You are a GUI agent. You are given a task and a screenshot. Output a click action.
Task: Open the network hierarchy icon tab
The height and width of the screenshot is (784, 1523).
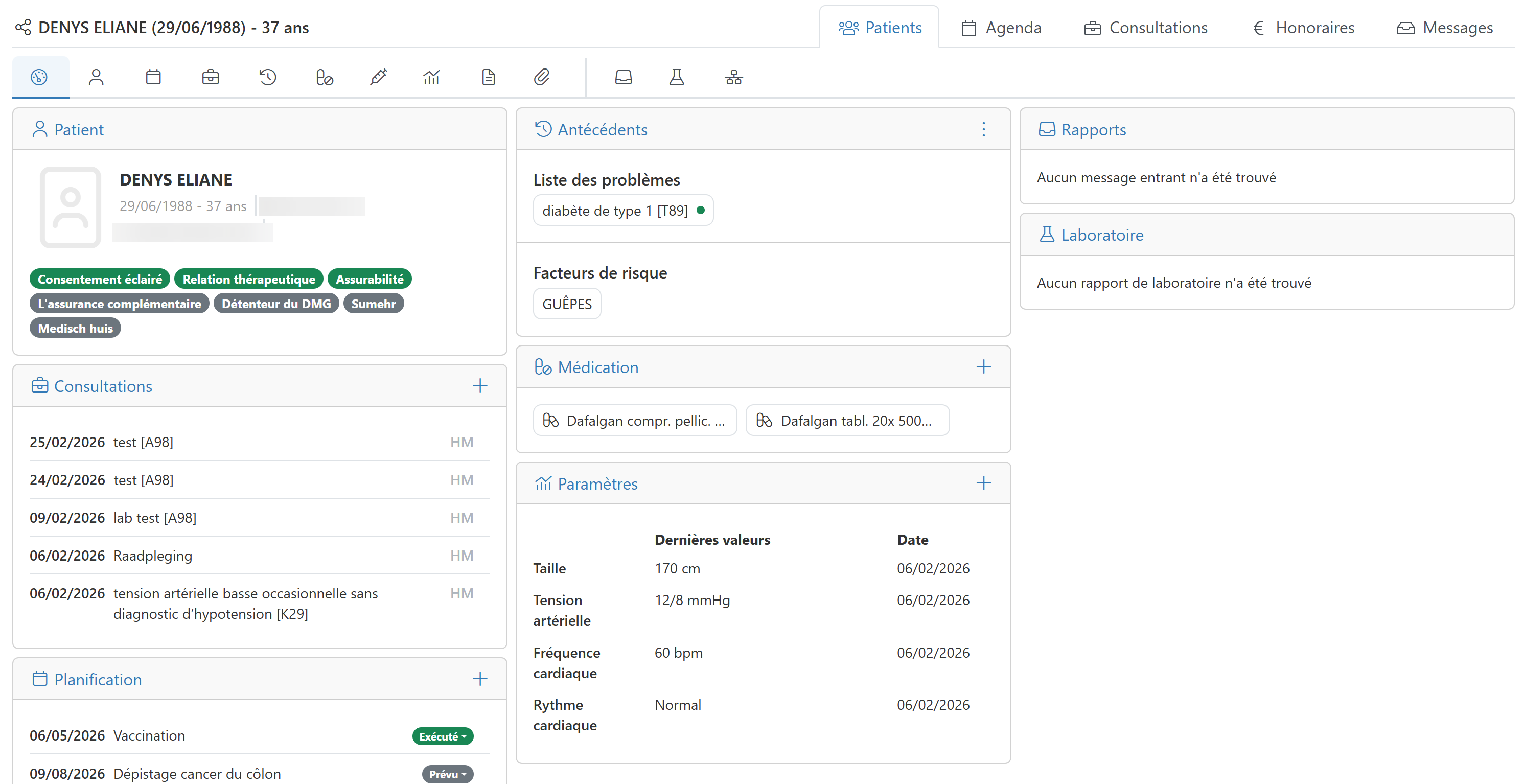pos(734,78)
